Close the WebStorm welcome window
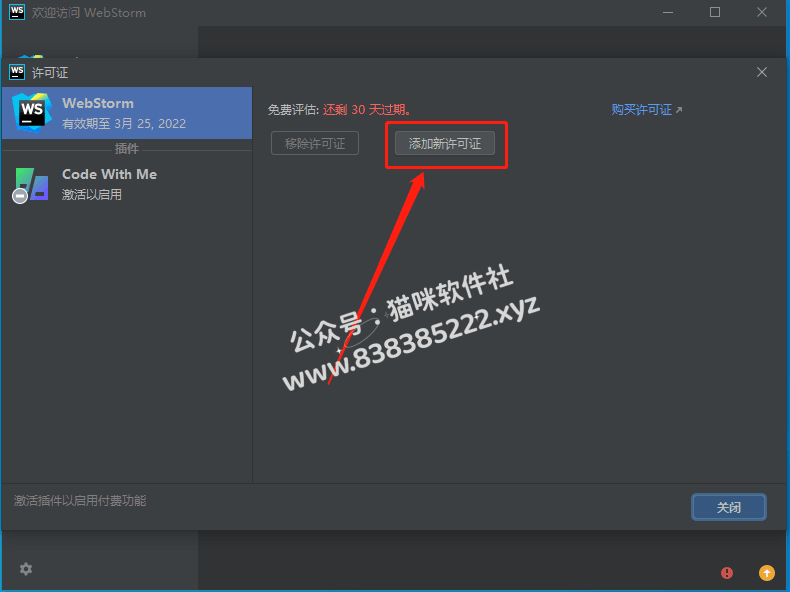Viewport: 790px width, 592px height. point(762,12)
